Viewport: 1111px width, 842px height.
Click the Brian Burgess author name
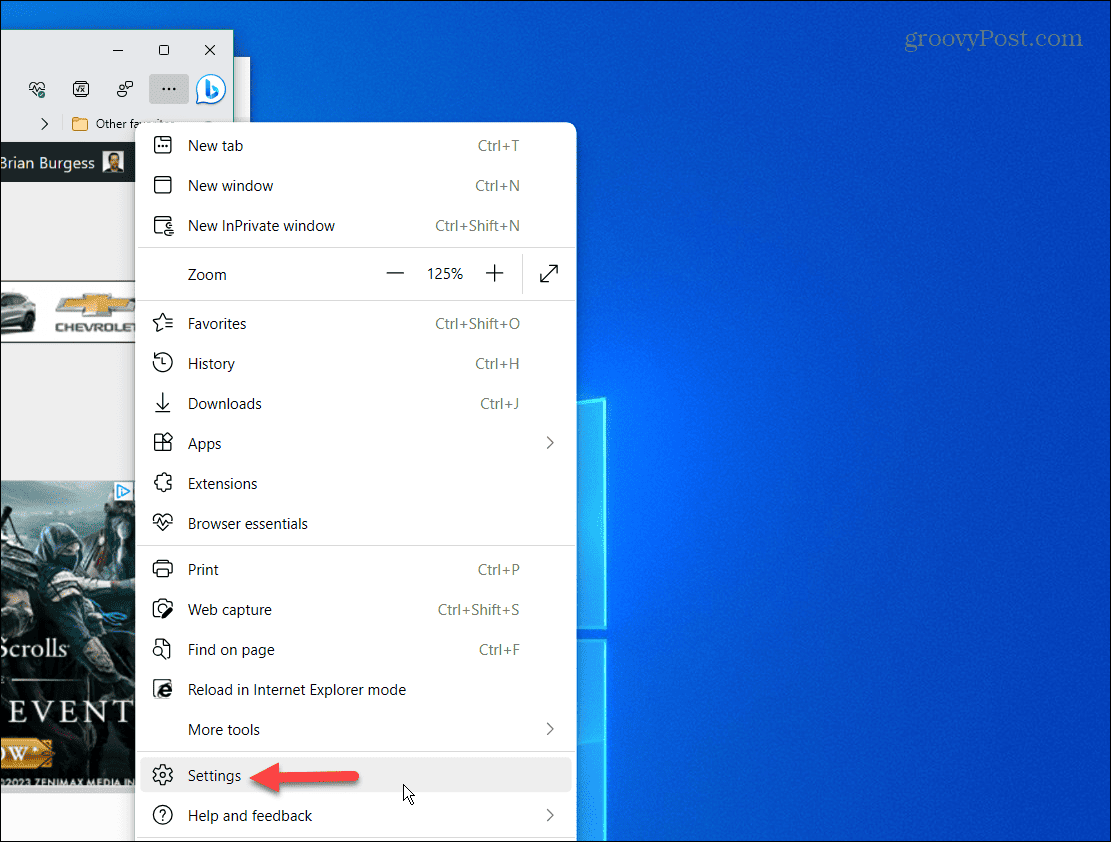pyautogui.click(x=47, y=163)
